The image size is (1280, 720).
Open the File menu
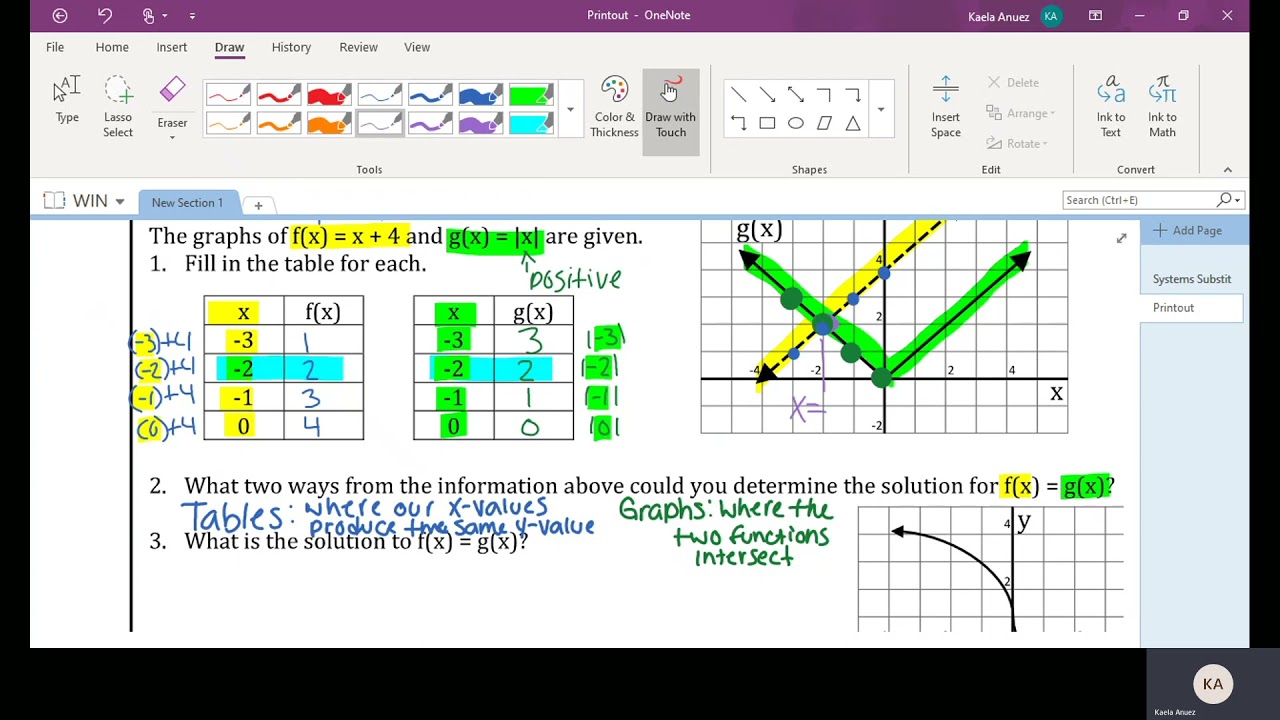click(x=55, y=47)
